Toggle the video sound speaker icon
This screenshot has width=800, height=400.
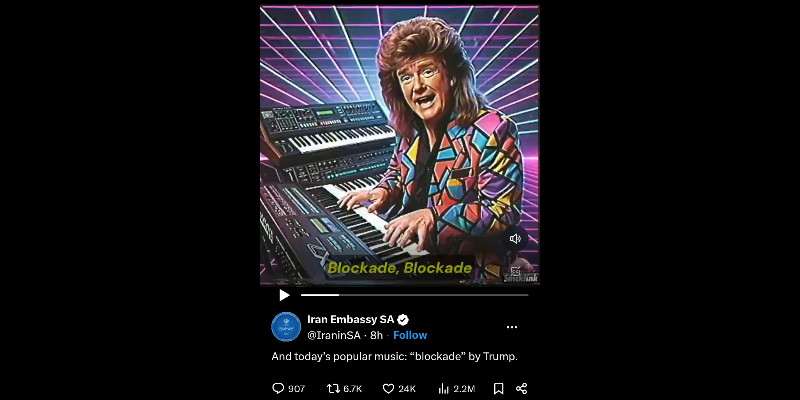click(515, 238)
